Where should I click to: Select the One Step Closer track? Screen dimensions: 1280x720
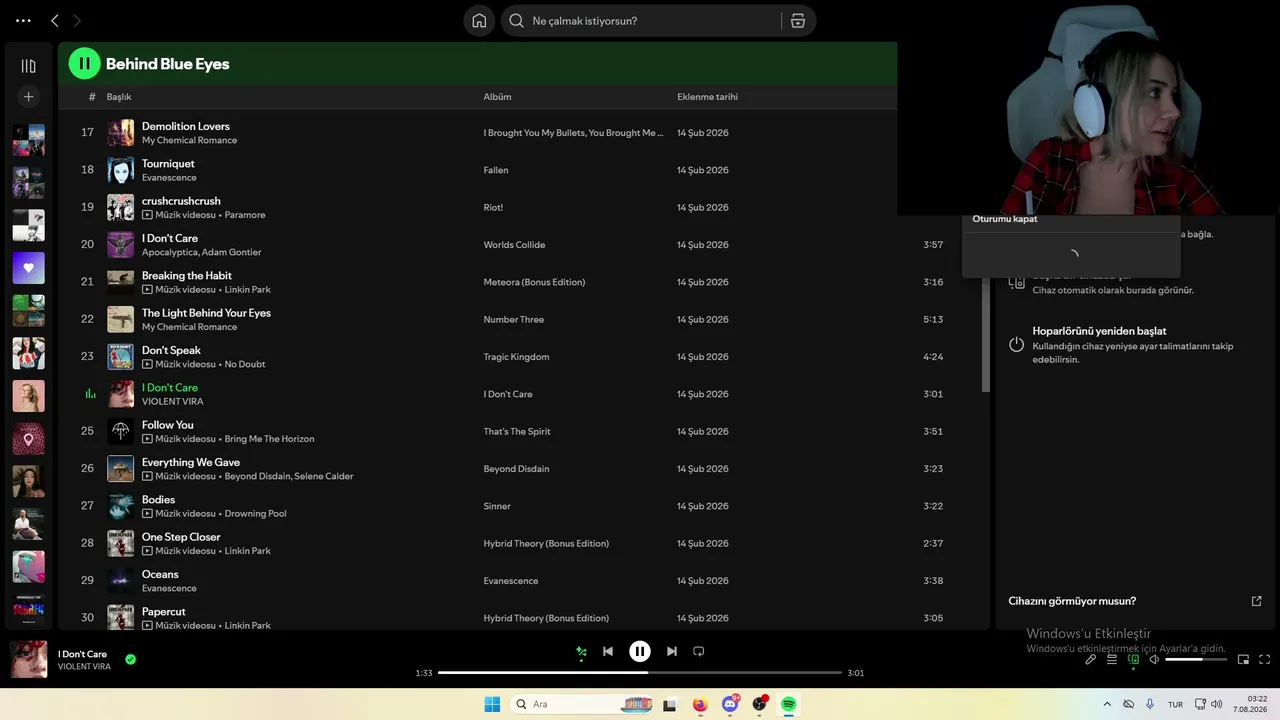point(181,537)
